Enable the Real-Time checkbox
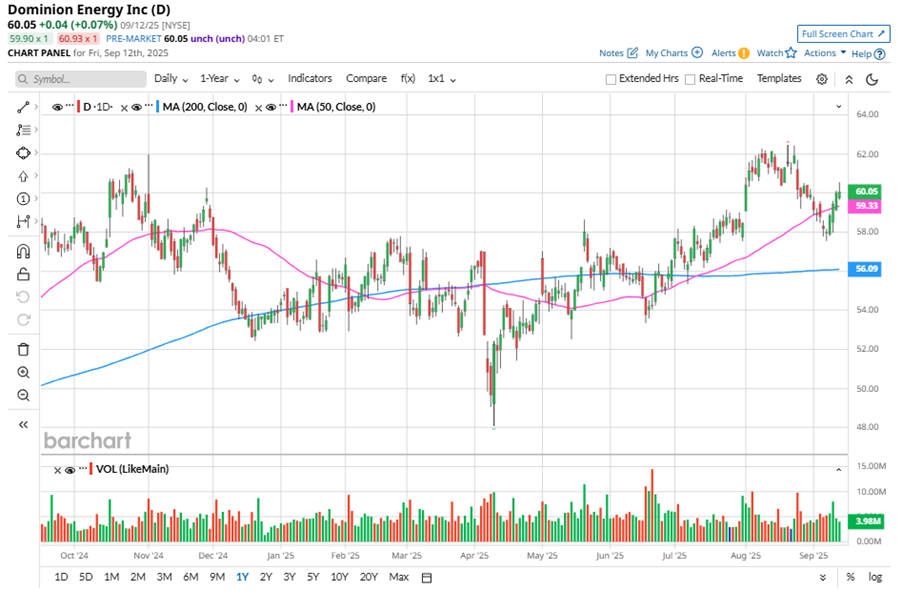The width and height of the screenshot is (902, 591). click(x=690, y=79)
